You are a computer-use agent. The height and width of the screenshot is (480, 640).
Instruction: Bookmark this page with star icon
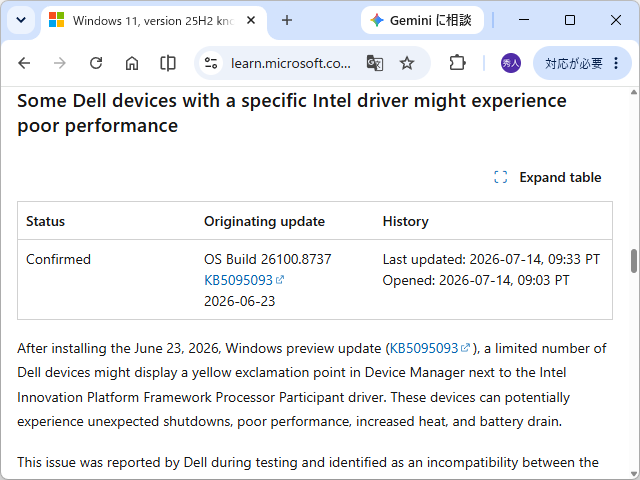pos(407,63)
